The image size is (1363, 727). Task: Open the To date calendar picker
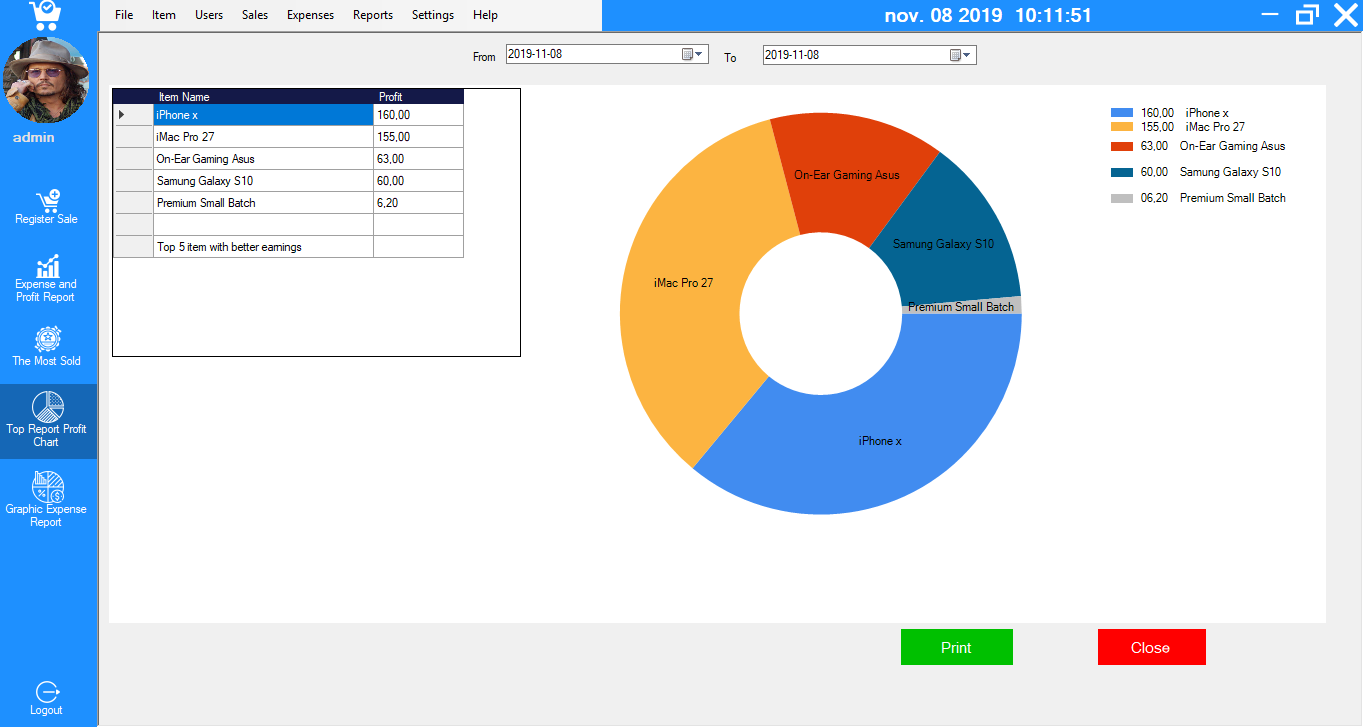[957, 55]
